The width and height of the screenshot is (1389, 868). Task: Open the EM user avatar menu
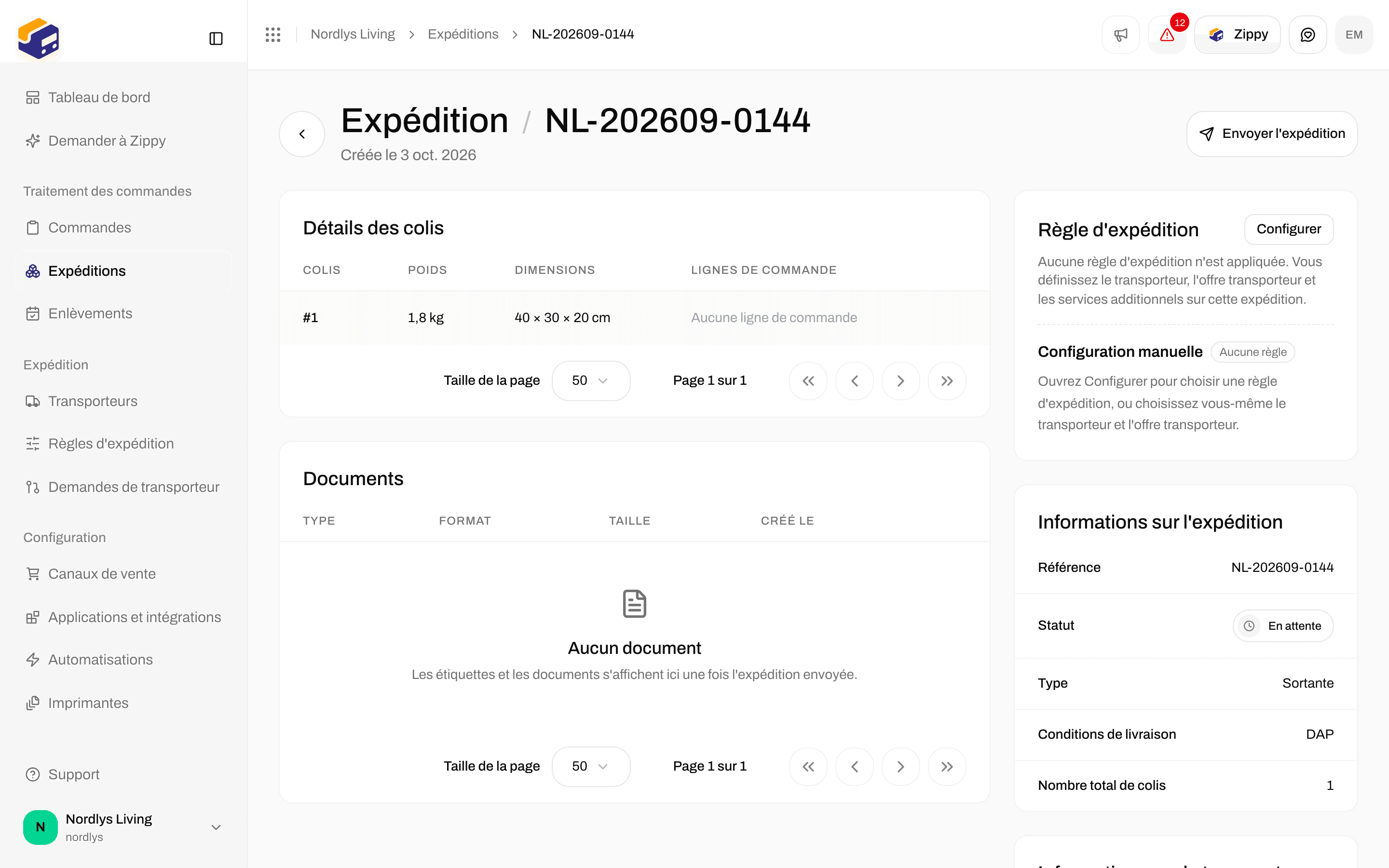1354,34
